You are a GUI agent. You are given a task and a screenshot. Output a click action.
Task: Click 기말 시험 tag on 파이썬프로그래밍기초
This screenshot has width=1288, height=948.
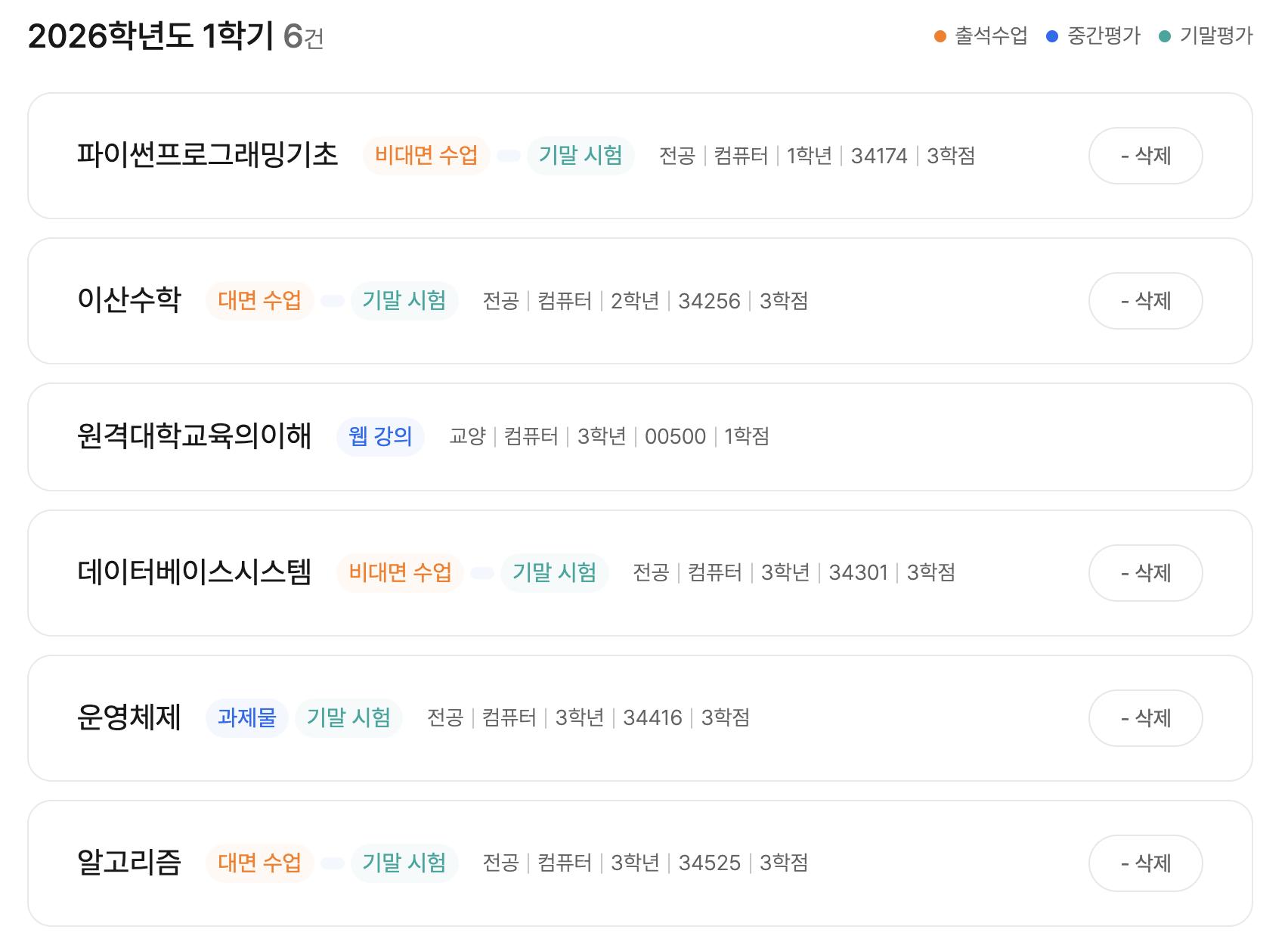coord(581,156)
